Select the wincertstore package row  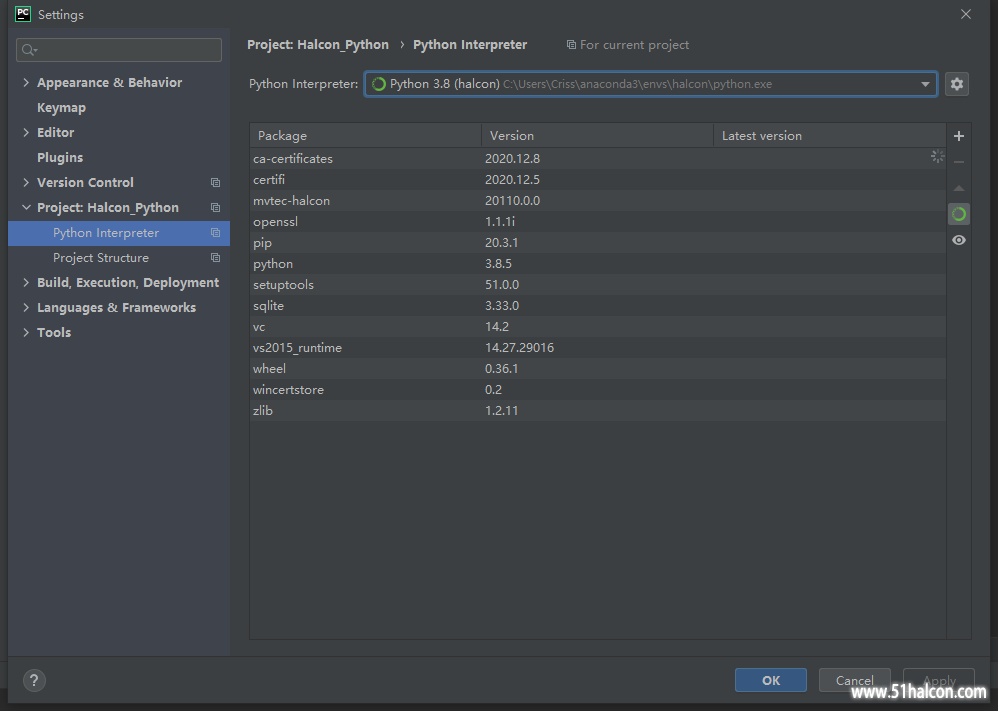(x=597, y=390)
